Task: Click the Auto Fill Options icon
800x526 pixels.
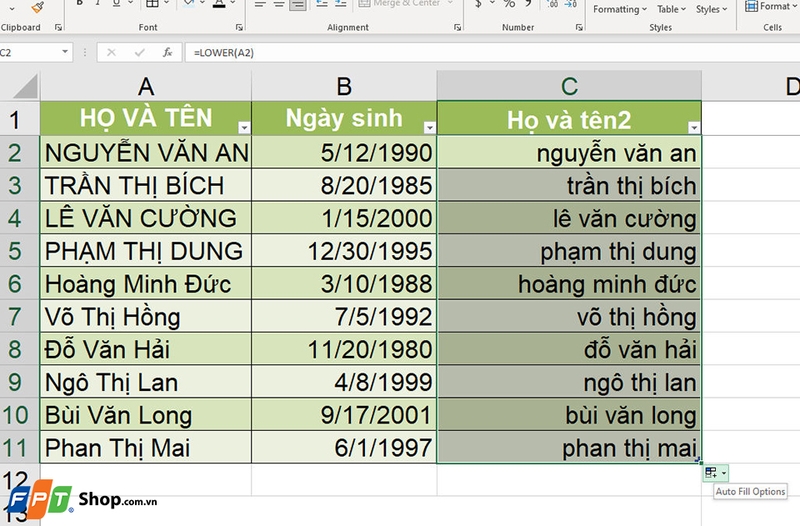Action: 715,473
